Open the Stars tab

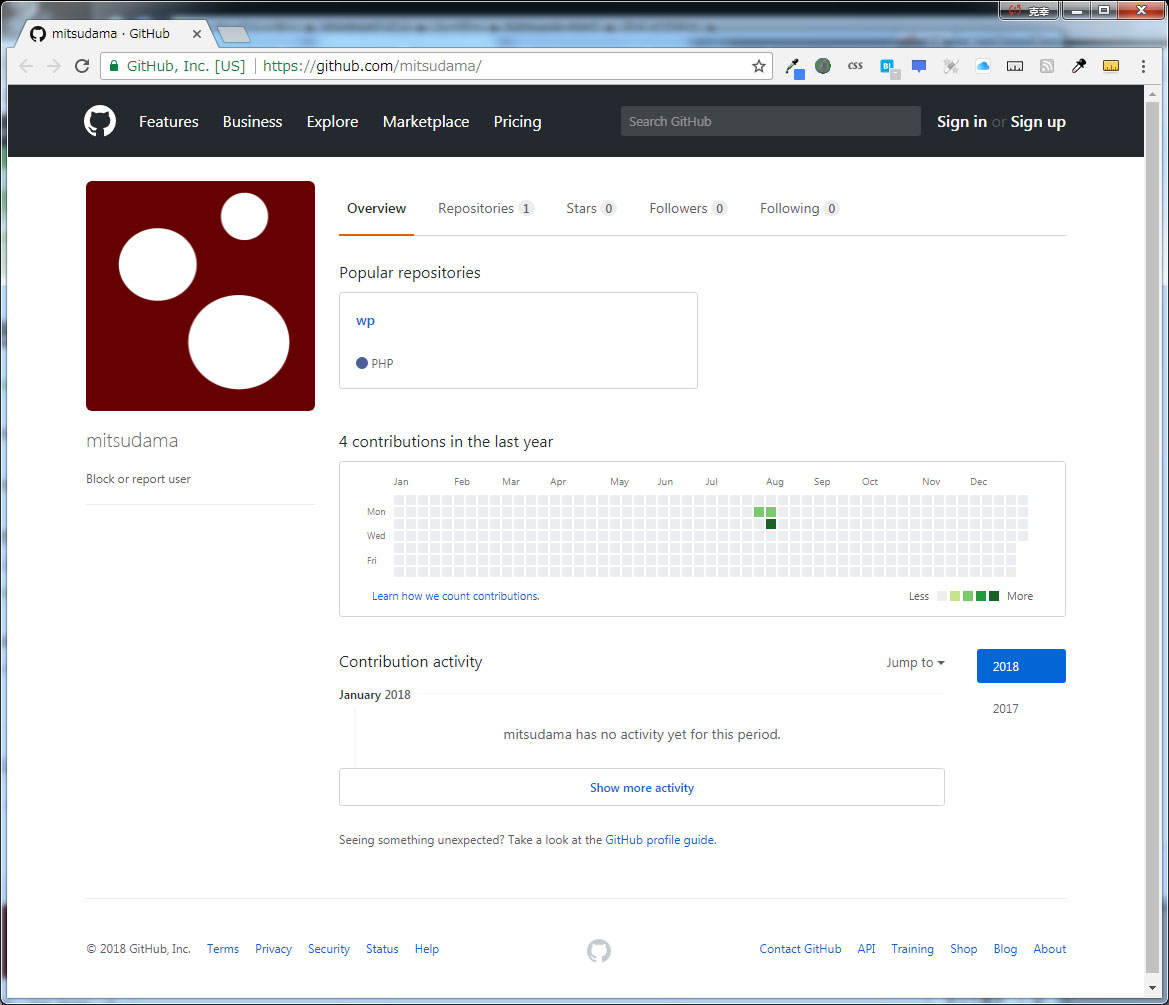(590, 209)
